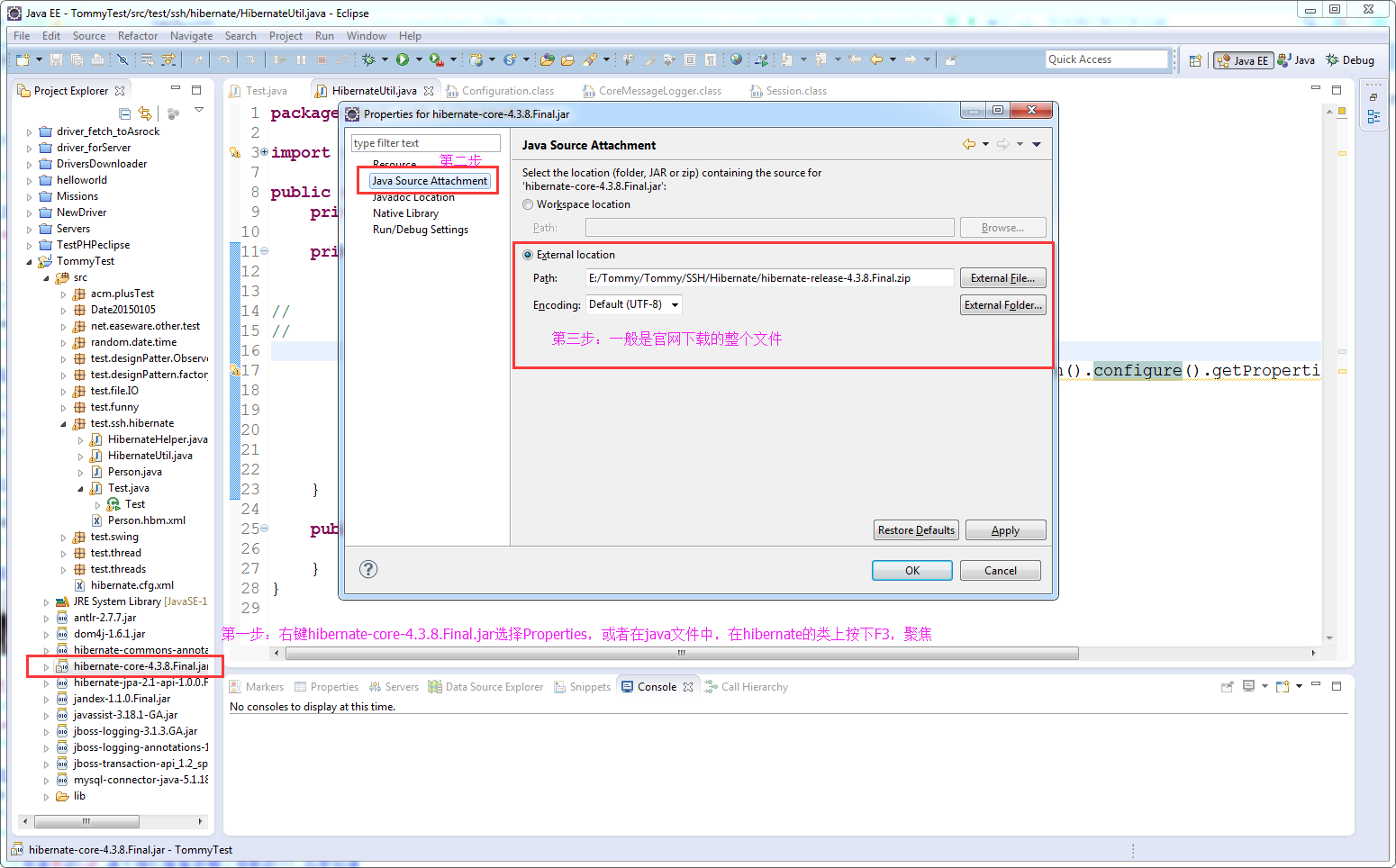Click the Run Last Tool icon
The width and height of the screenshot is (1396, 868).
click(436, 59)
